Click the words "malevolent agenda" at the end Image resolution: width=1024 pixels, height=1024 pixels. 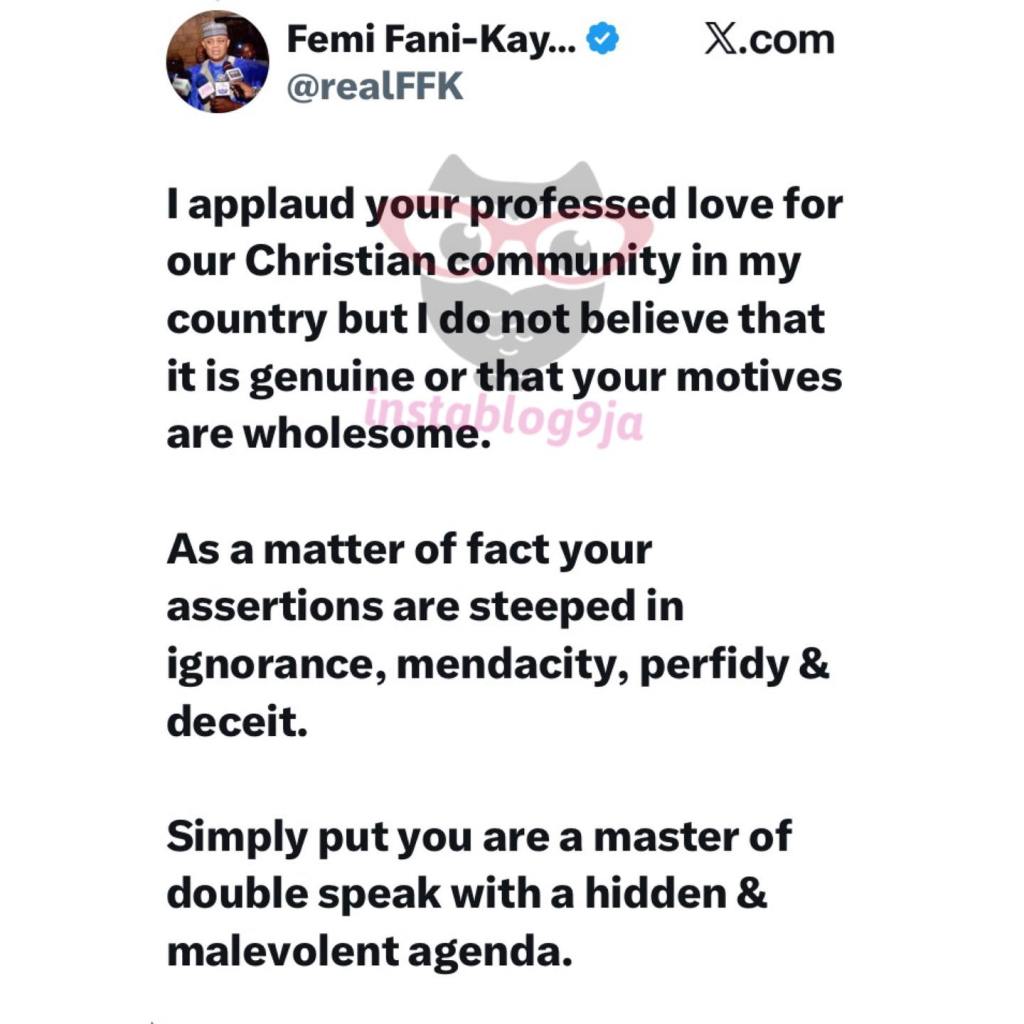tap(368, 951)
